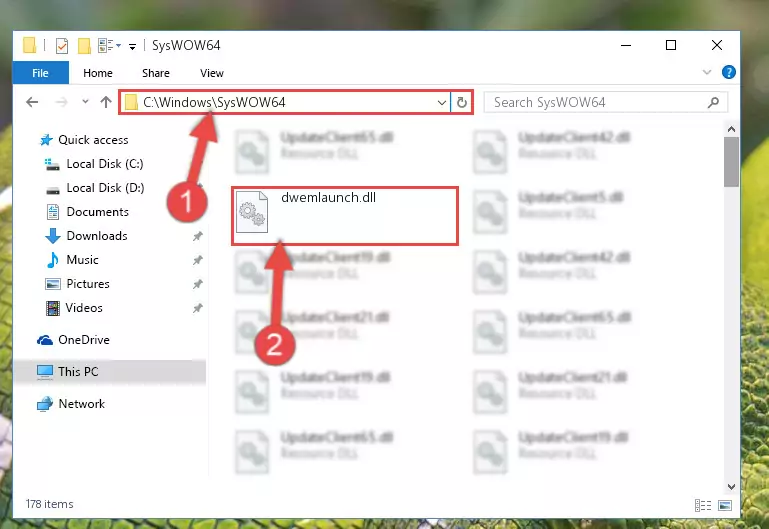Click the 178 items status text
Image resolution: width=769 pixels, height=529 pixels.
click(x=50, y=504)
